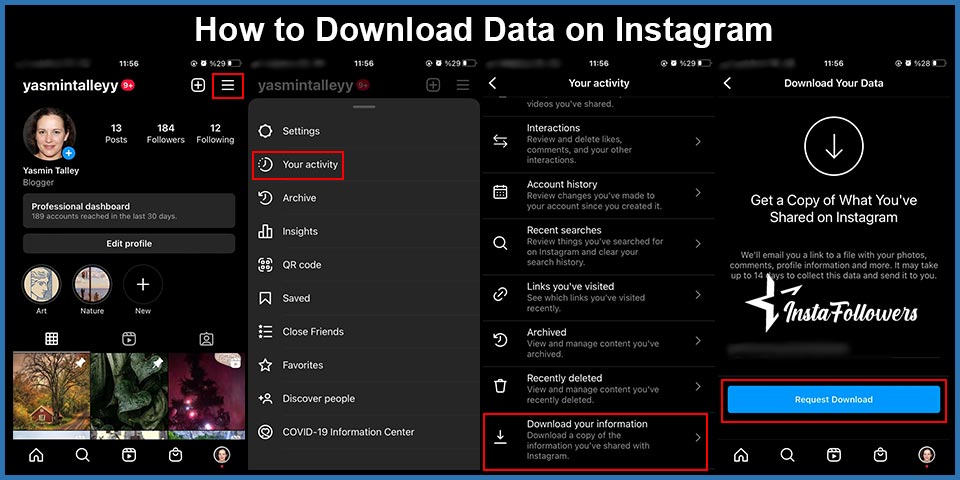
Task: Click the Request Download button
Action: 833,399
